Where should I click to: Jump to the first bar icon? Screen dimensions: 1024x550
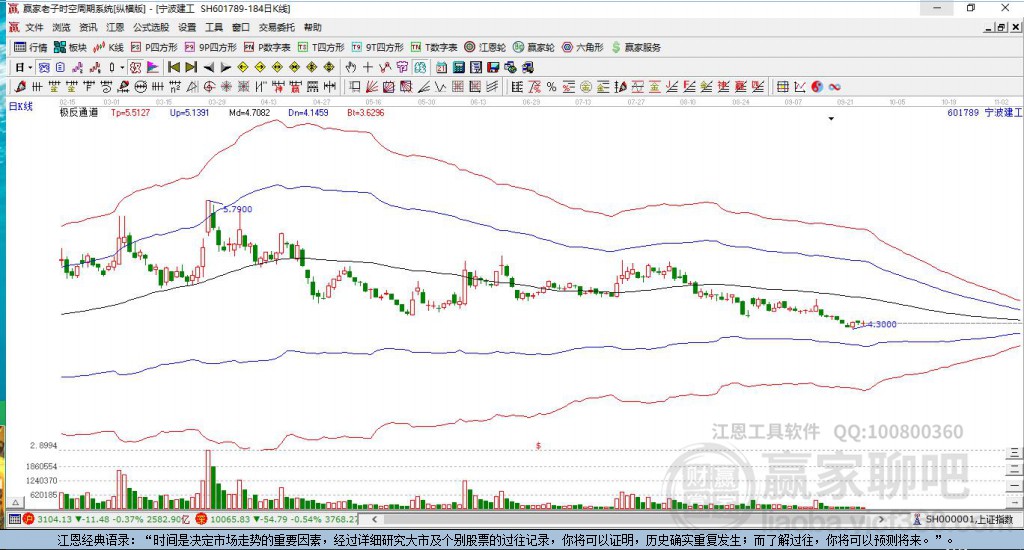(174, 67)
